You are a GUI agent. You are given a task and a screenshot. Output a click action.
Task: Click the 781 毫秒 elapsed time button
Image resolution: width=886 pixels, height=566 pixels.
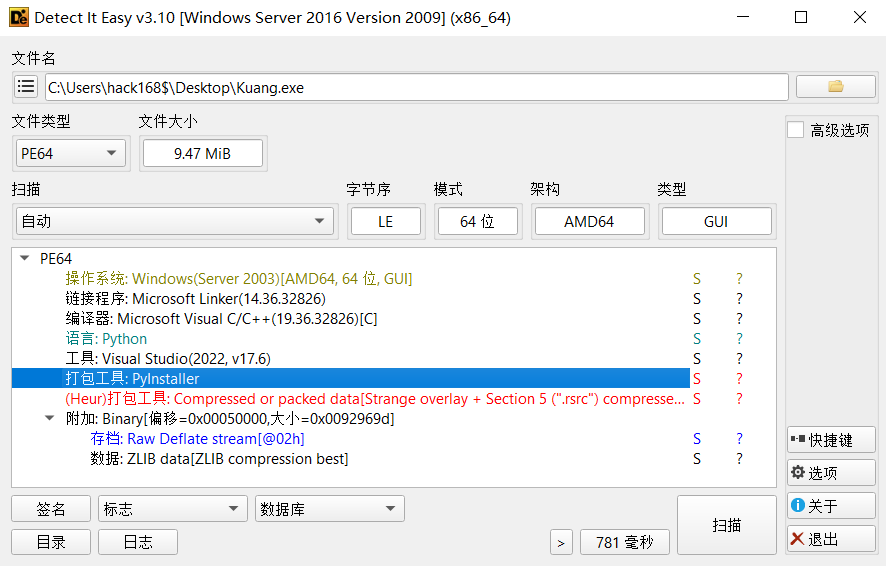point(624,542)
